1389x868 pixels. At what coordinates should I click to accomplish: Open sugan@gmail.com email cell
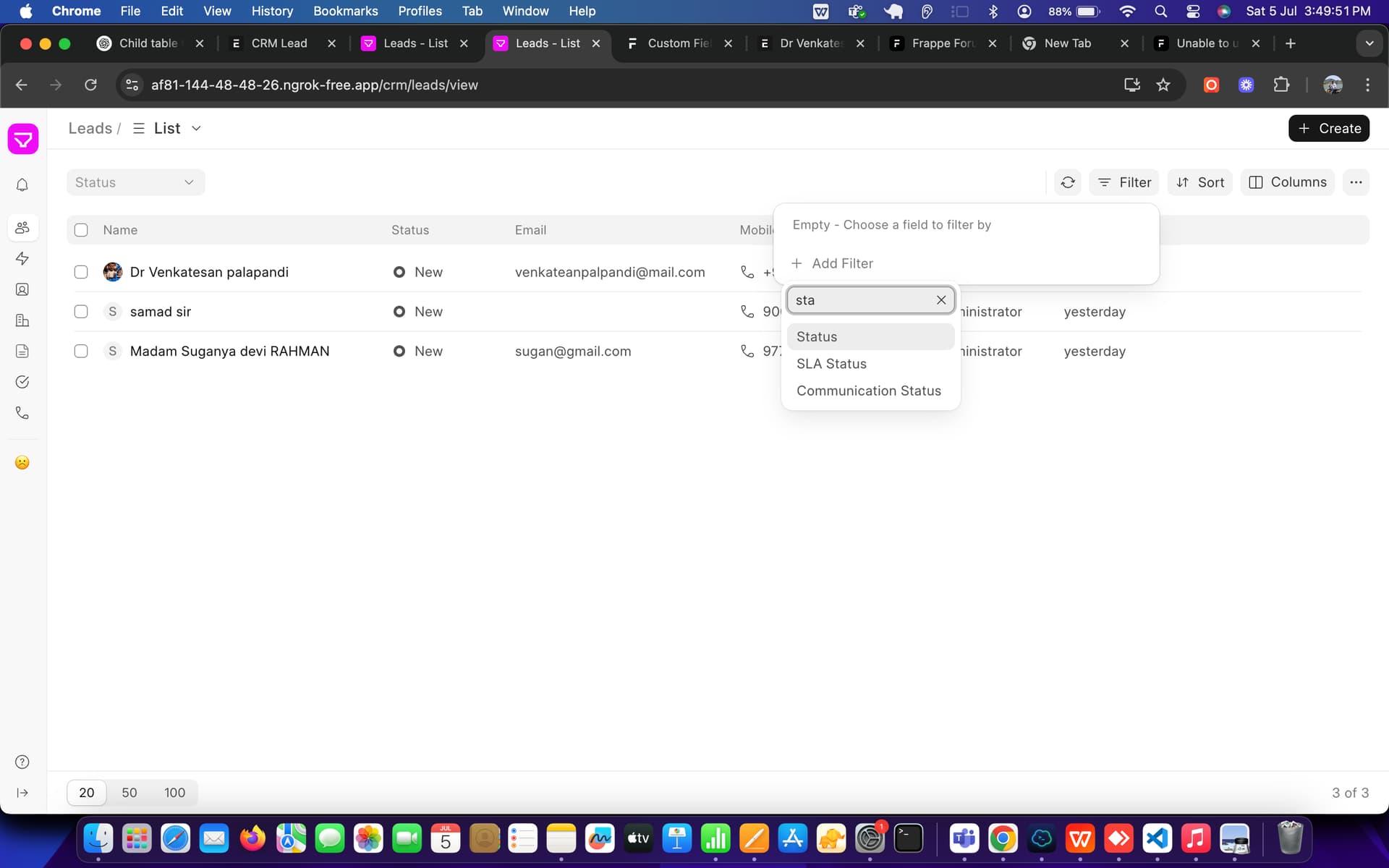tap(573, 351)
